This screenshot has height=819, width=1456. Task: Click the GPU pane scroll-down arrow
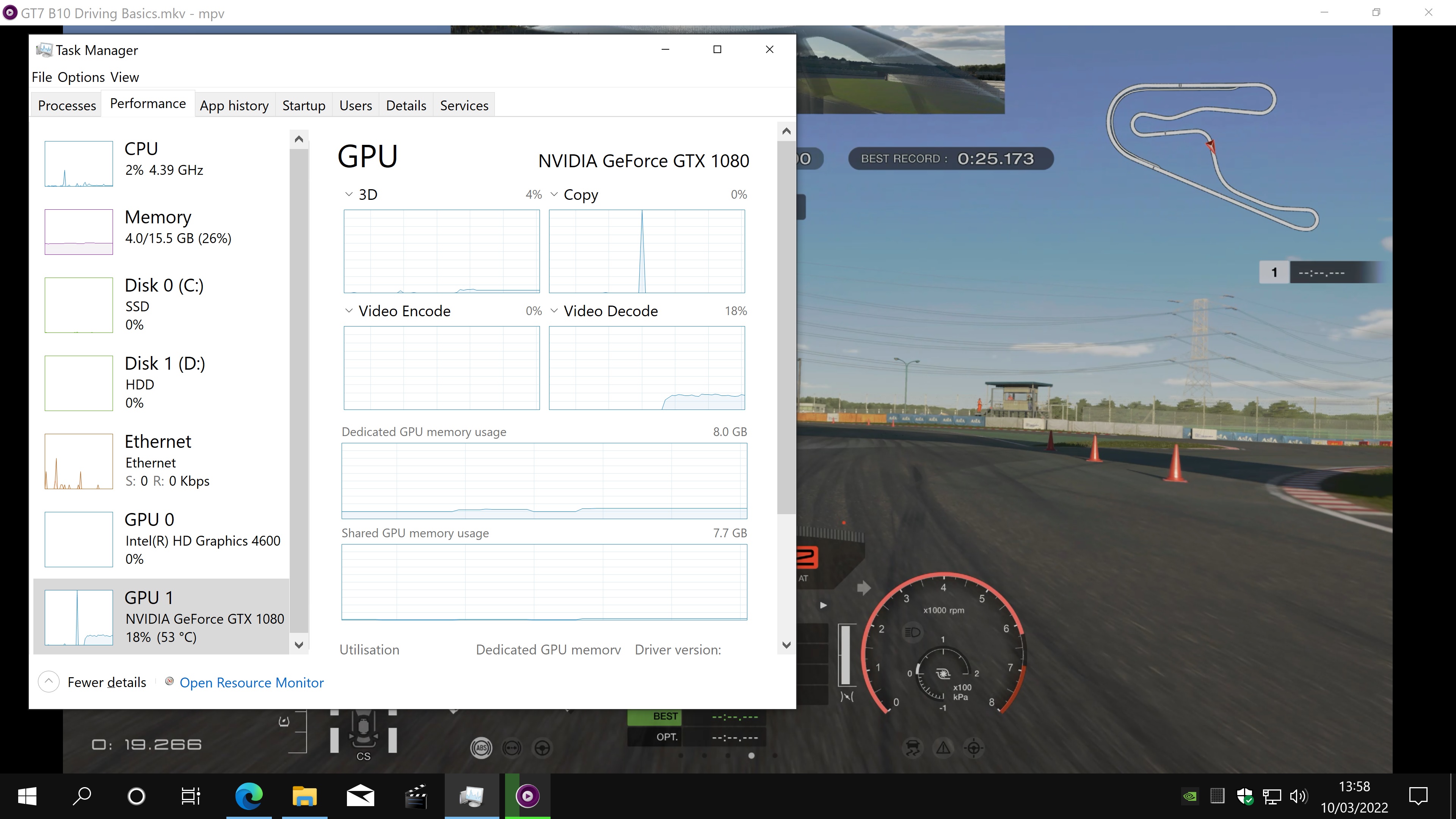[x=786, y=644]
